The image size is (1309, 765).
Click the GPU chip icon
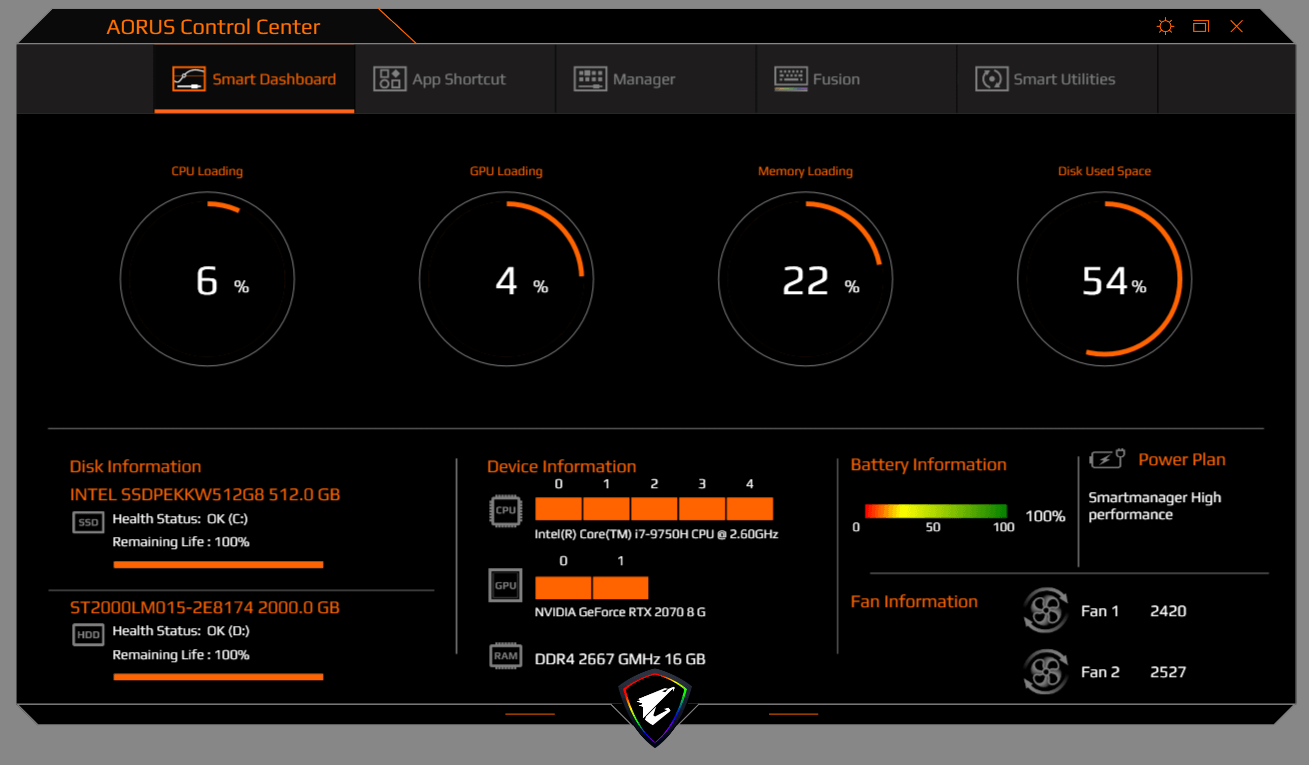(x=505, y=585)
